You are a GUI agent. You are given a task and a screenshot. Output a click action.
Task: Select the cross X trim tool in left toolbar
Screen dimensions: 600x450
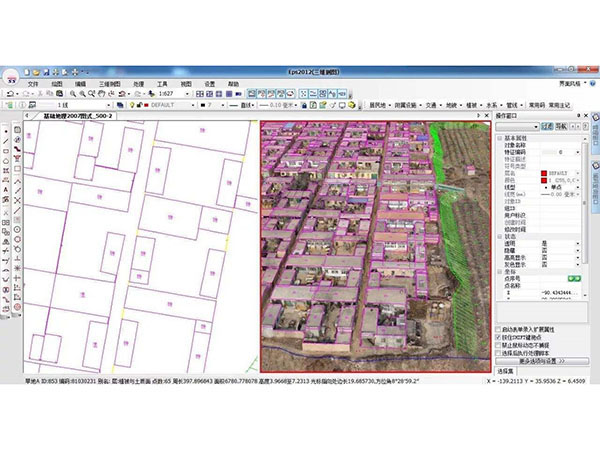tap(17, 200)
